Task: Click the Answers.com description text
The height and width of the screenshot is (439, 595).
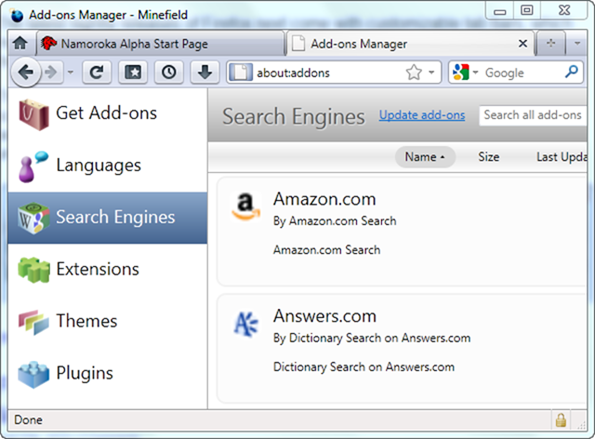Action: pos(364,367)
